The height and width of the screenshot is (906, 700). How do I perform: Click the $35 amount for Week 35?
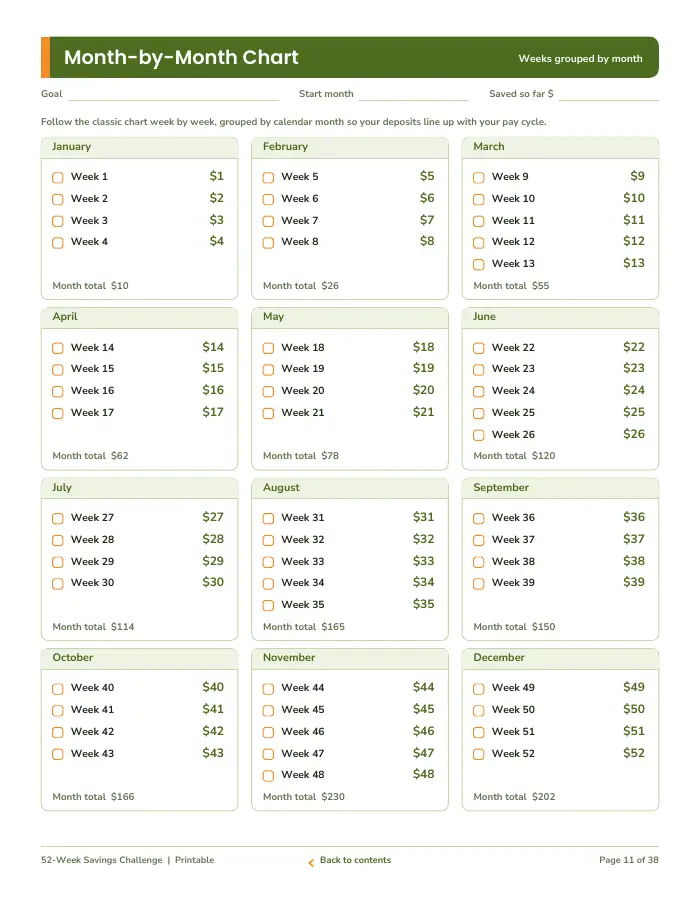point(423,604)
